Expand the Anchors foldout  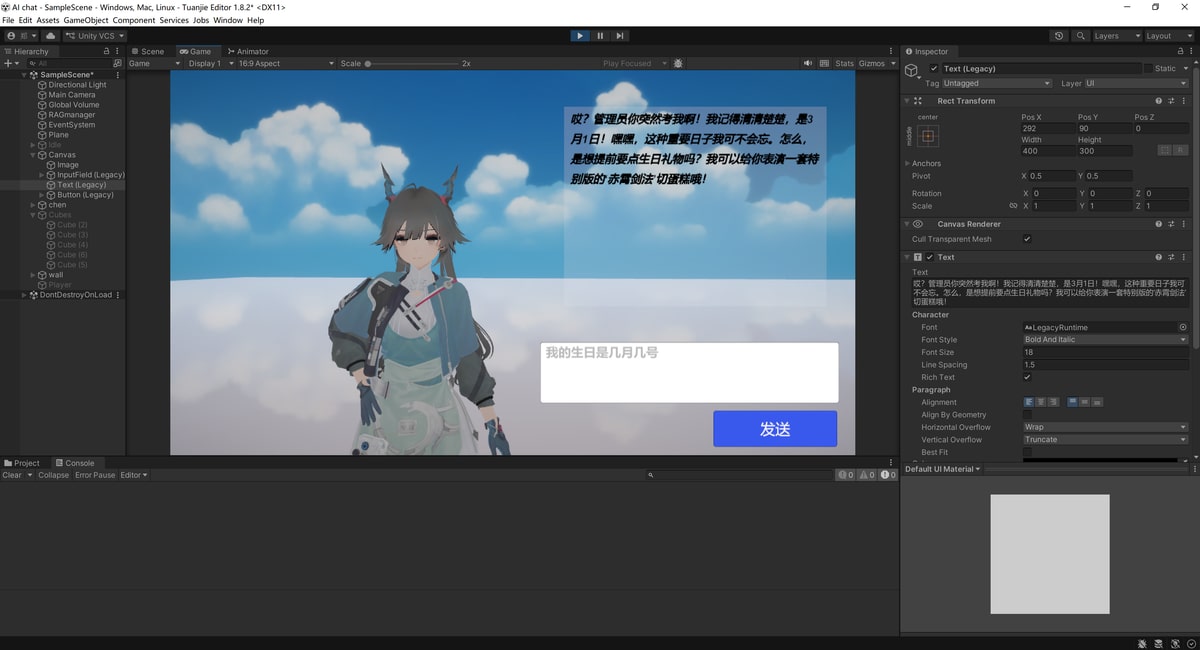tap(908, 163)
